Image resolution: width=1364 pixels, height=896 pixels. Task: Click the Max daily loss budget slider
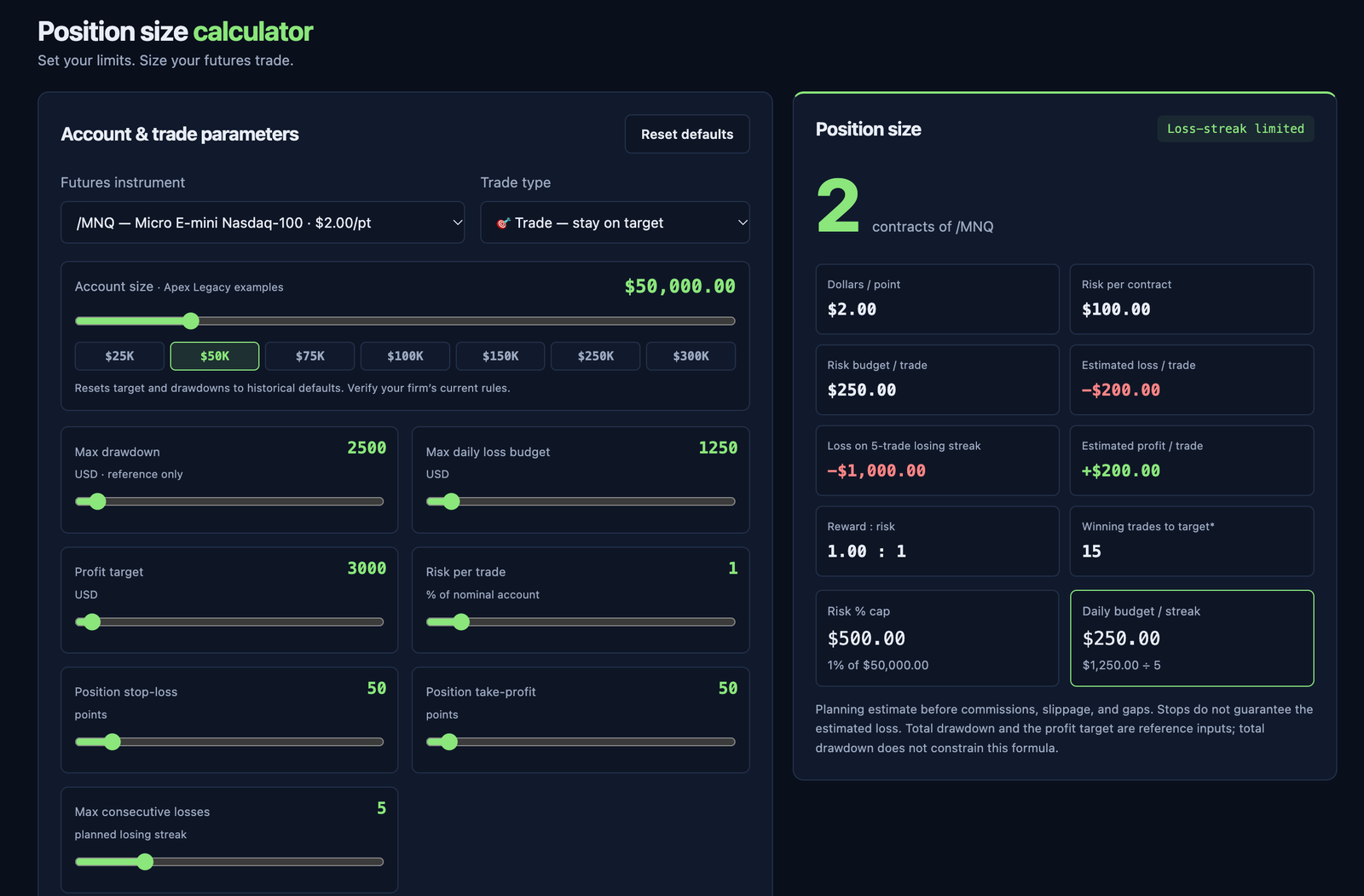[581, 501]
